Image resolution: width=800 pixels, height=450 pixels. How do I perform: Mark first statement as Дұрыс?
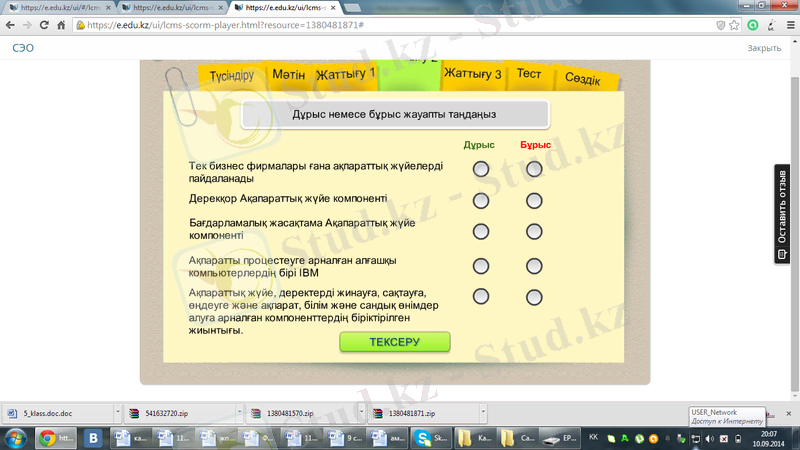pos(481,169)
